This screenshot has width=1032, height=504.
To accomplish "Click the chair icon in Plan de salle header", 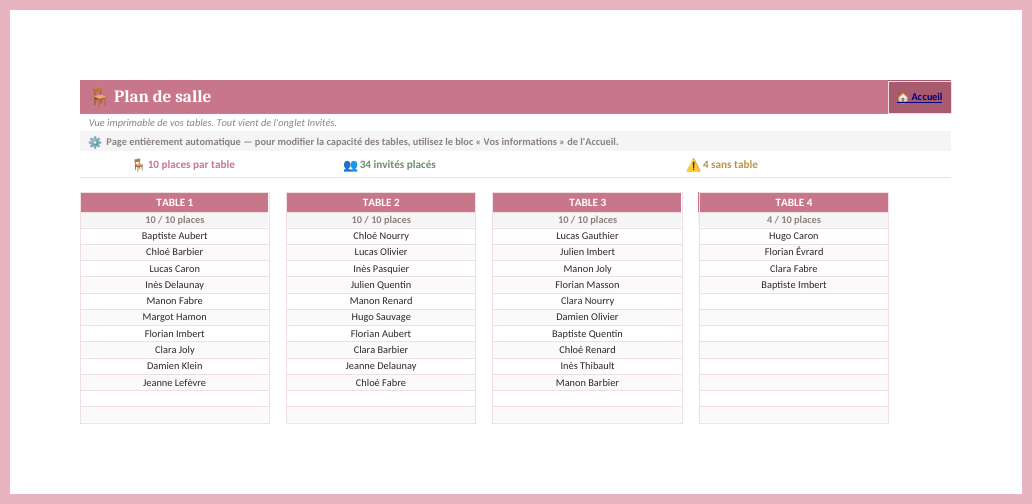I will 99,97.
